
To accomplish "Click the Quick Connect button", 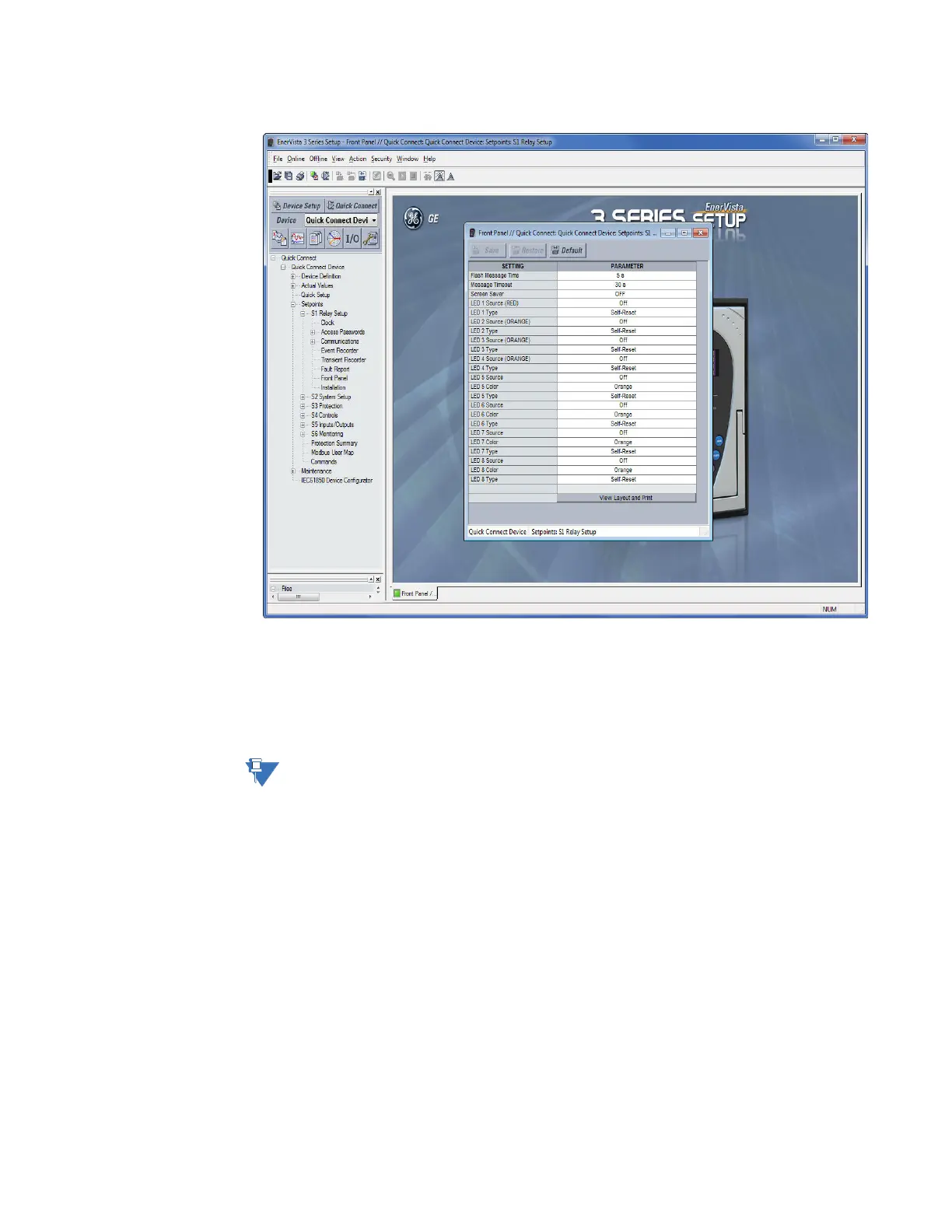I will coord(352,206).
